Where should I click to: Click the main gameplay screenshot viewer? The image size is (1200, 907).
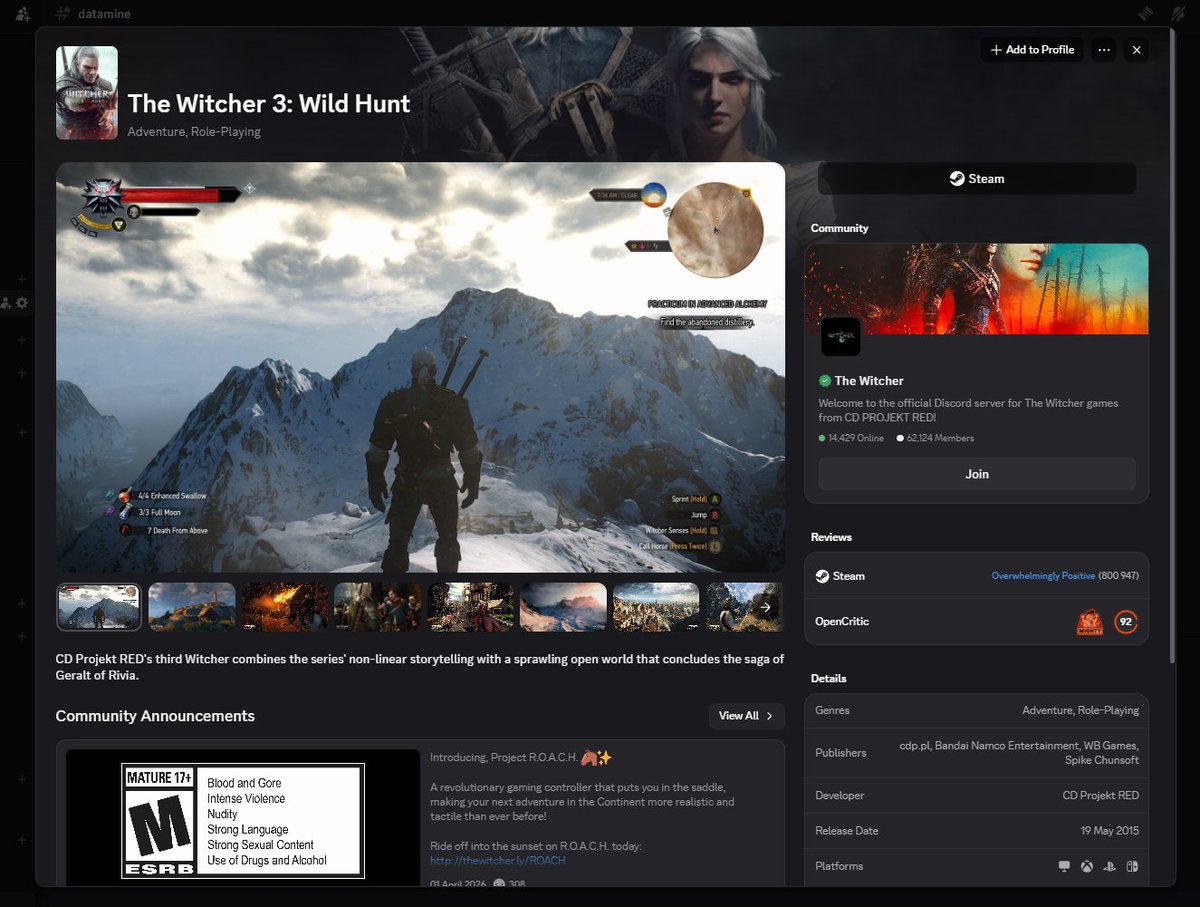[420, 367]
